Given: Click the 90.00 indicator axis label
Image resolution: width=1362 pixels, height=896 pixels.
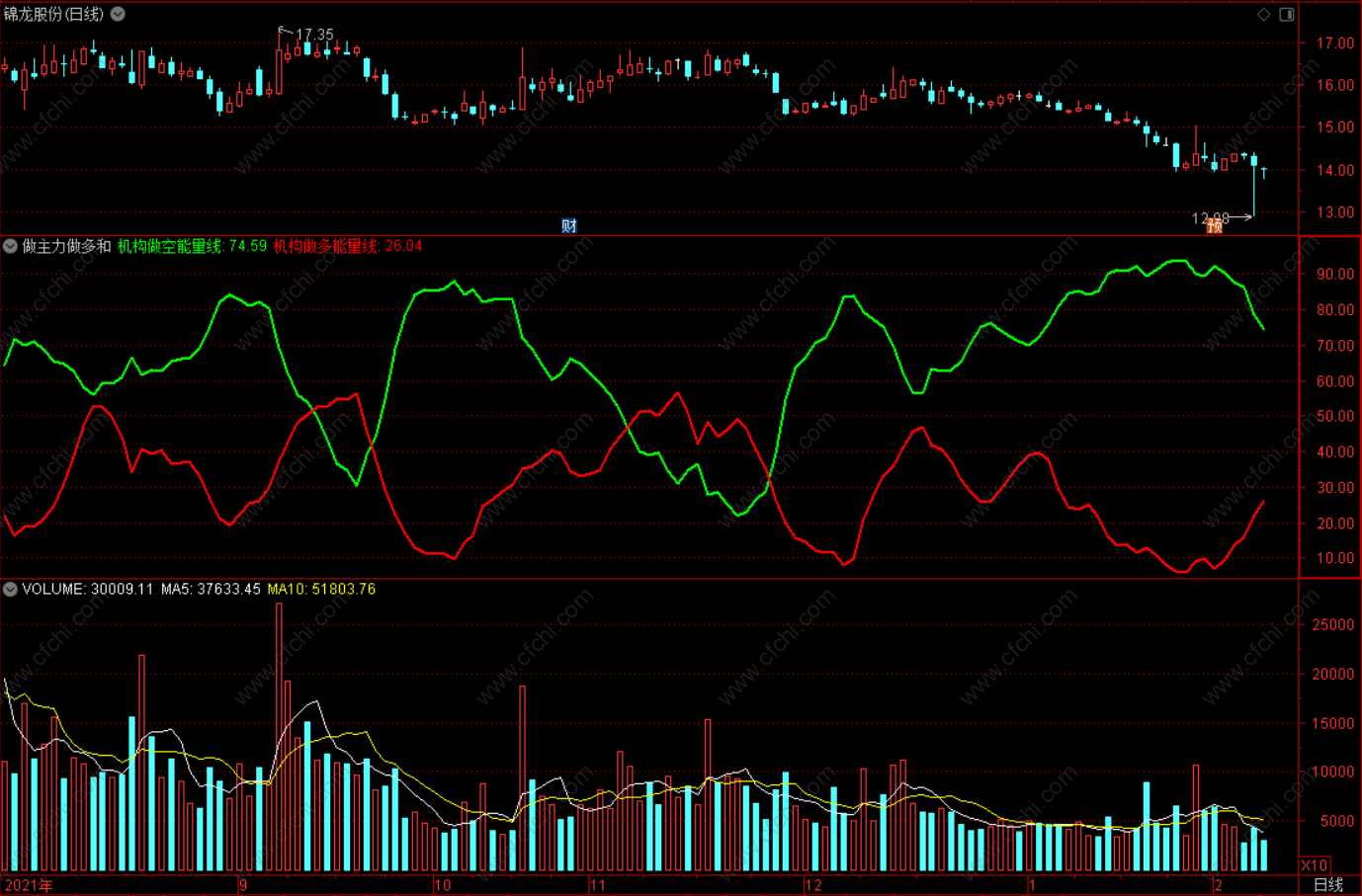Looking at the screenshot, I should coord(1335,275).
